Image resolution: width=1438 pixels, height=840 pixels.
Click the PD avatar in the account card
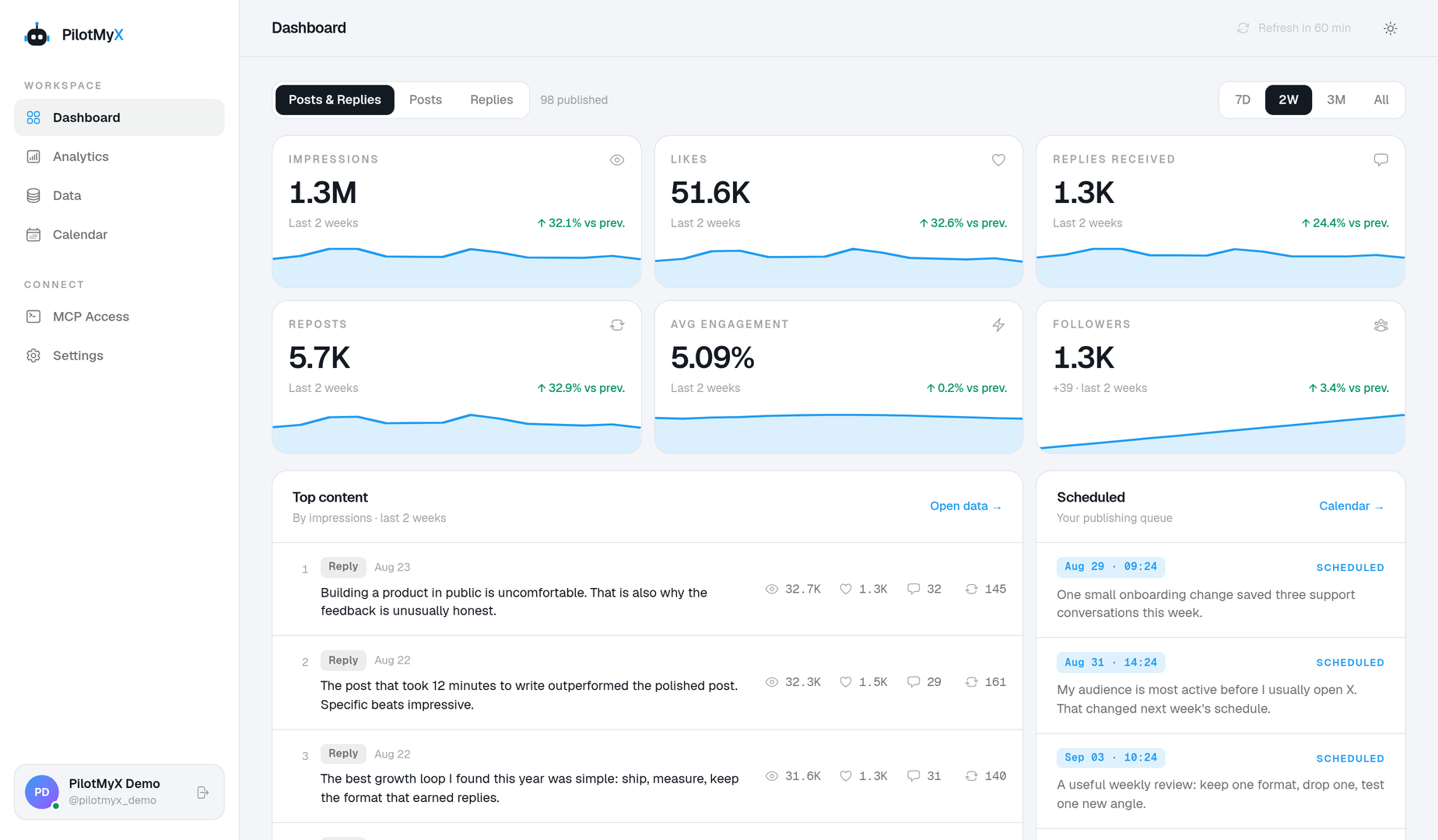point(42,792)
